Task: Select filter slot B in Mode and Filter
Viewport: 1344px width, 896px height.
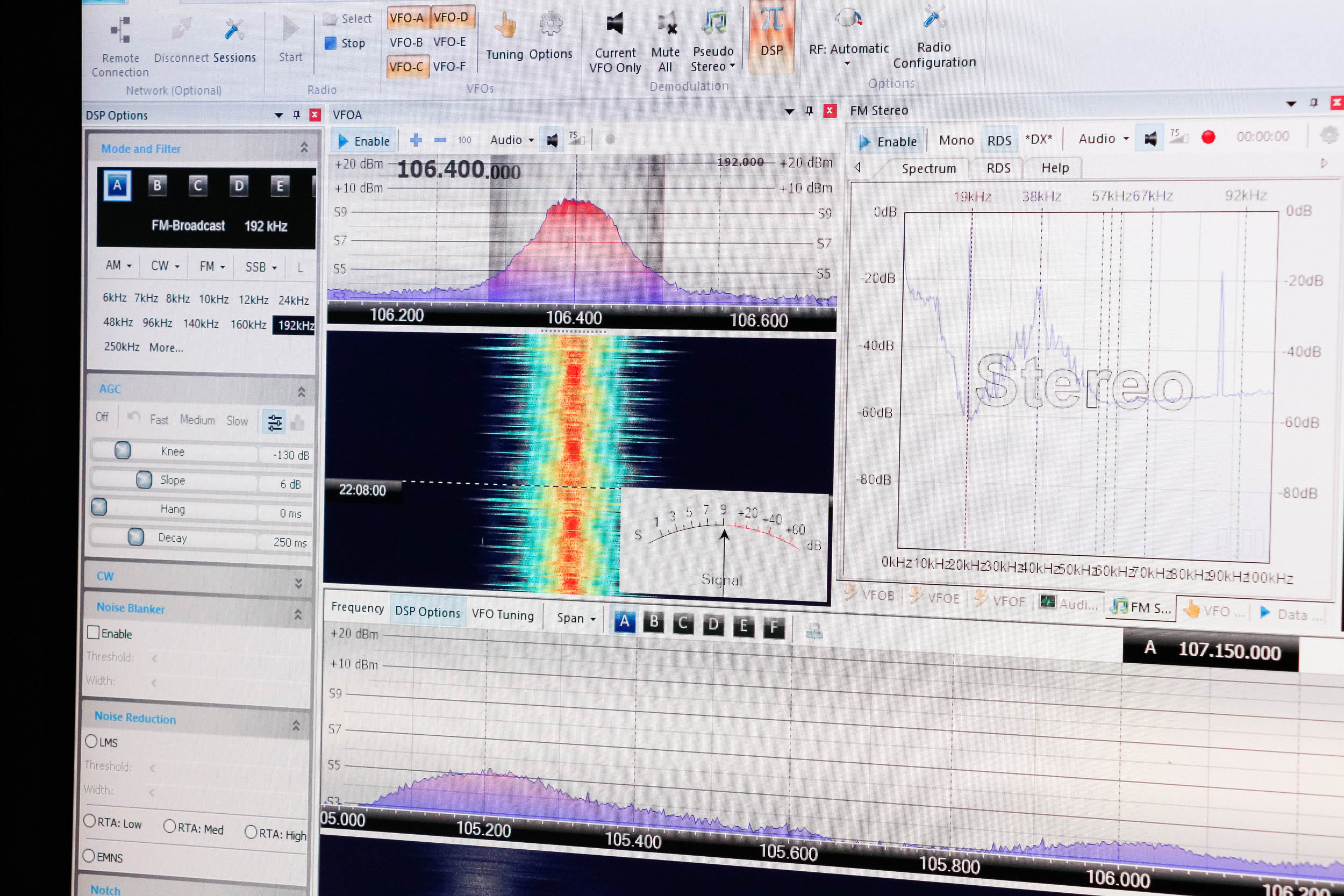Action: [x=157, y=185]
